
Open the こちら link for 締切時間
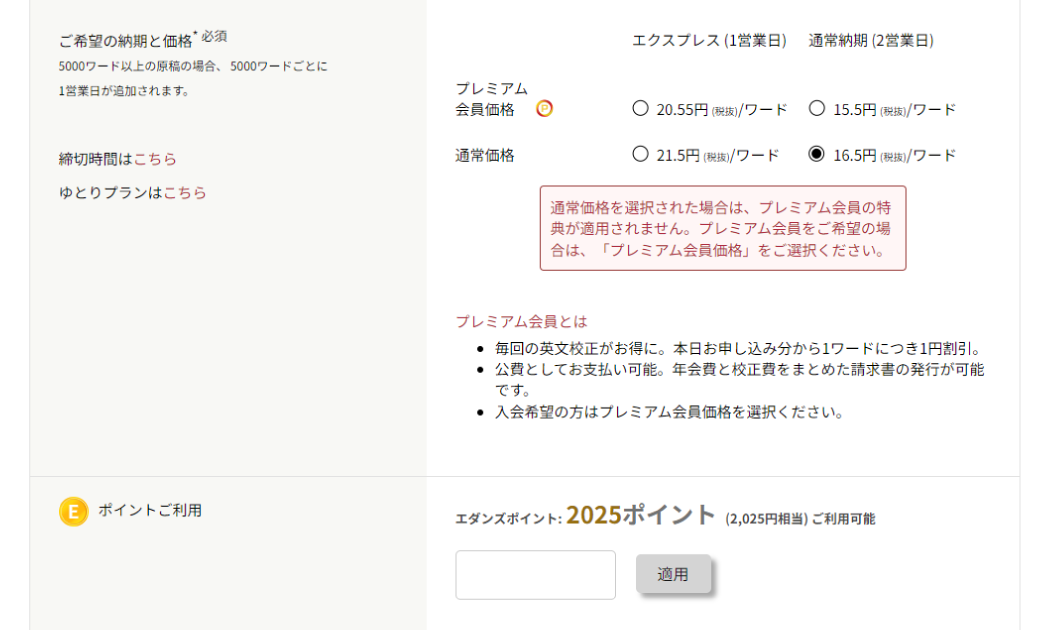pyautogui.click(x=155, y=159)
